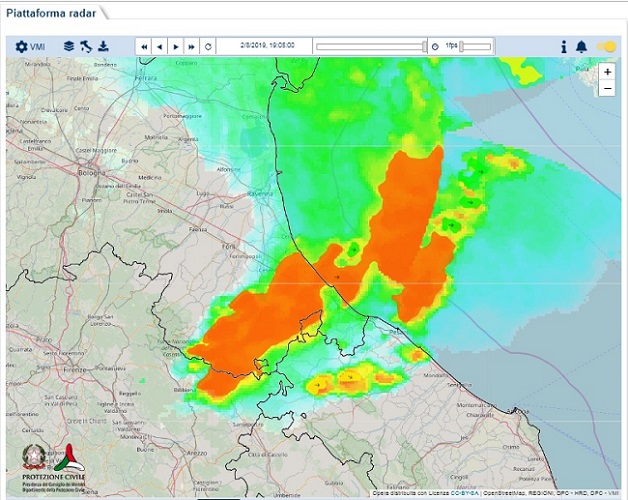The width and height of the screenshot is (628, 500).
Task: Skip to the latest radar frame
Action: [x=192, y=46]
